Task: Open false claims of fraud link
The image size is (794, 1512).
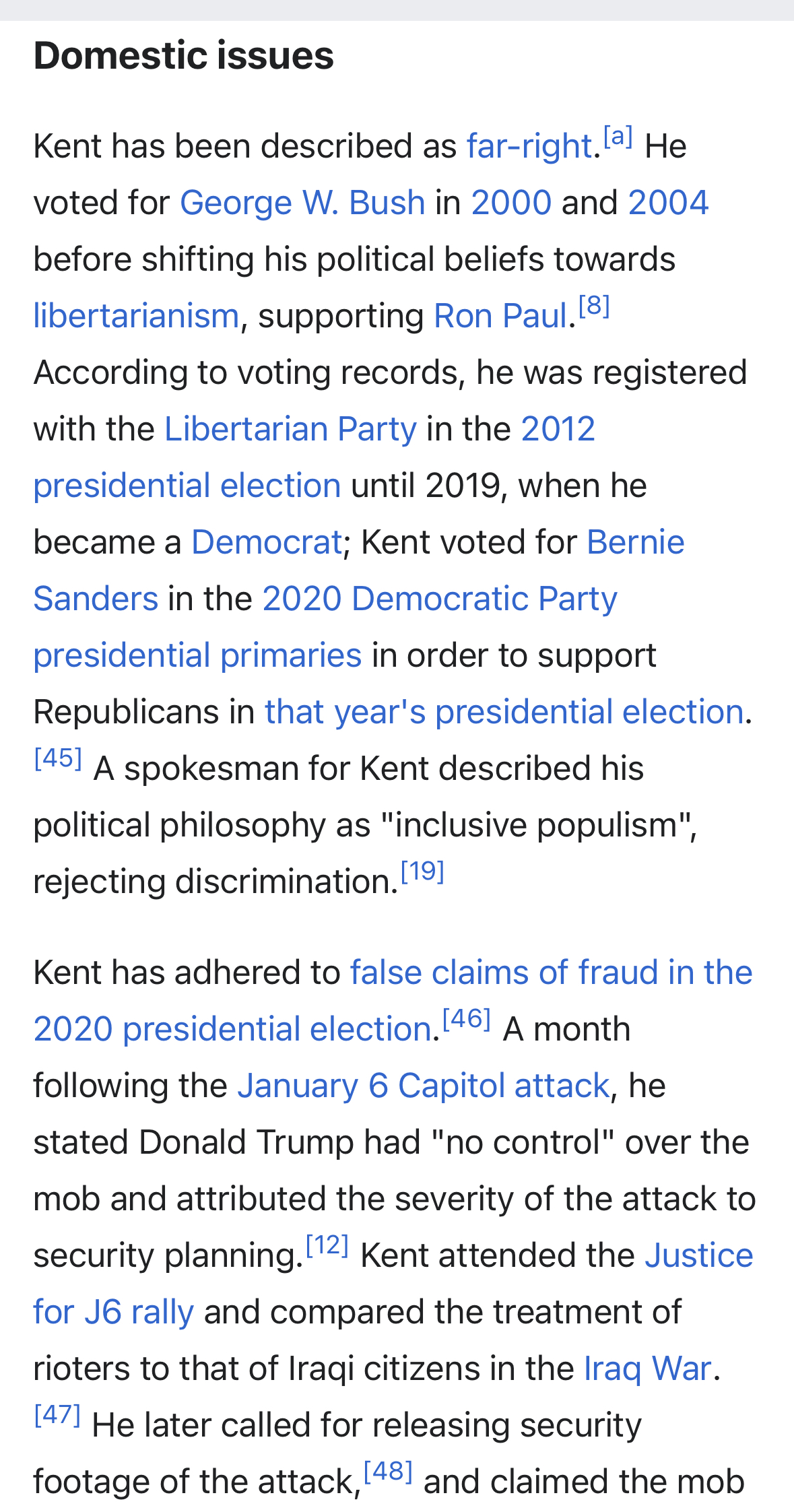Action: click(x=551, y=973)
